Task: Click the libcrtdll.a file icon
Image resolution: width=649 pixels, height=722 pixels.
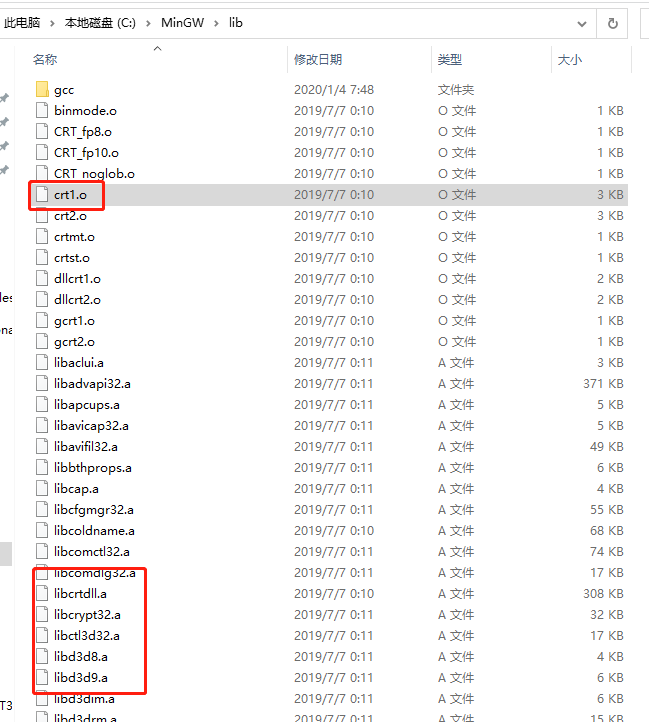Action: [x=42, y=594]
